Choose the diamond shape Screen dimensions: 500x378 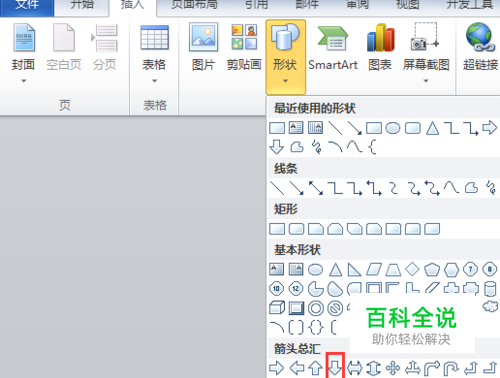413,269
